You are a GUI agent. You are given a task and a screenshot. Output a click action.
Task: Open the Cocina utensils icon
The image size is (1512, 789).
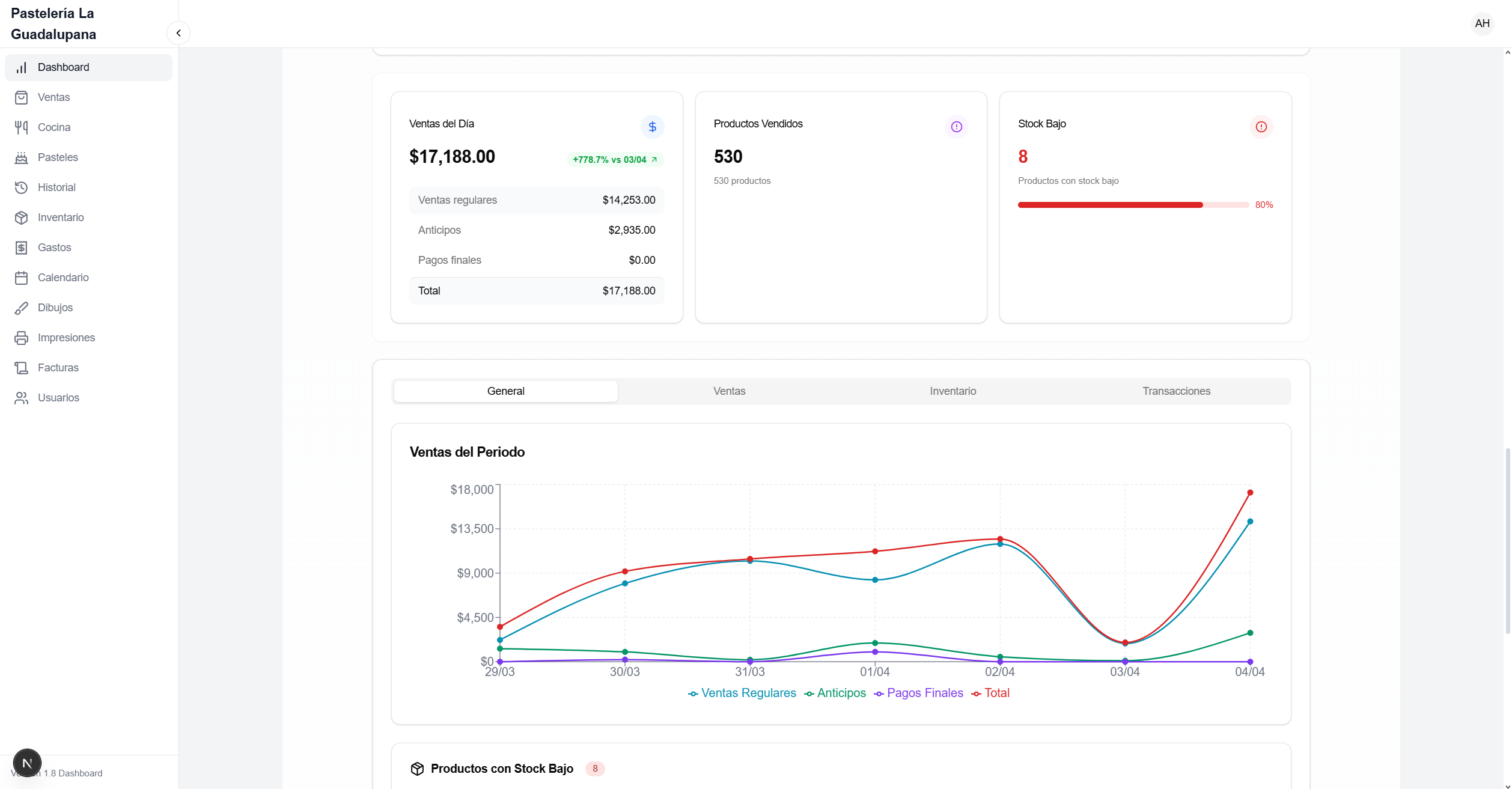(x=22, y=127)
